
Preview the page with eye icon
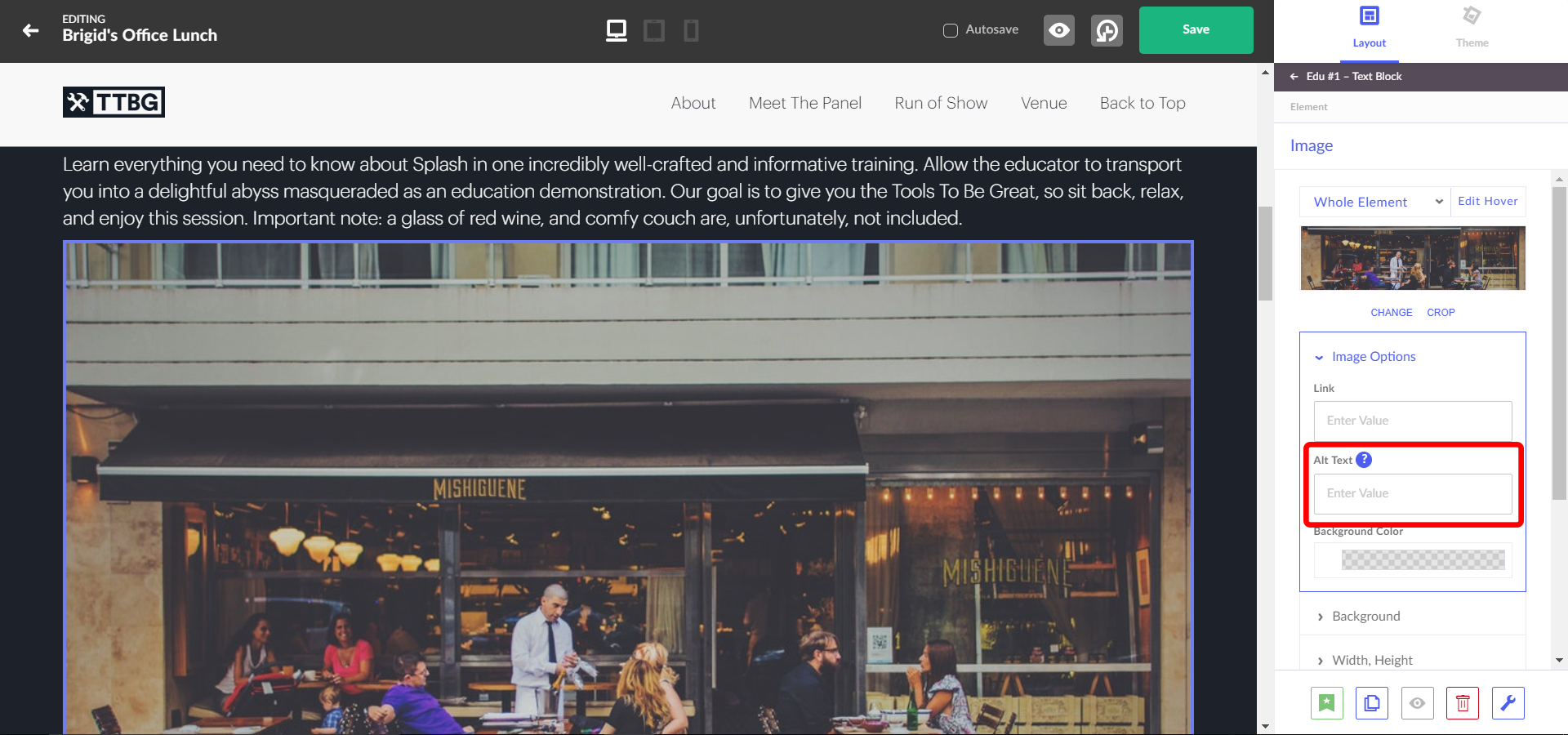(1059, 30)
